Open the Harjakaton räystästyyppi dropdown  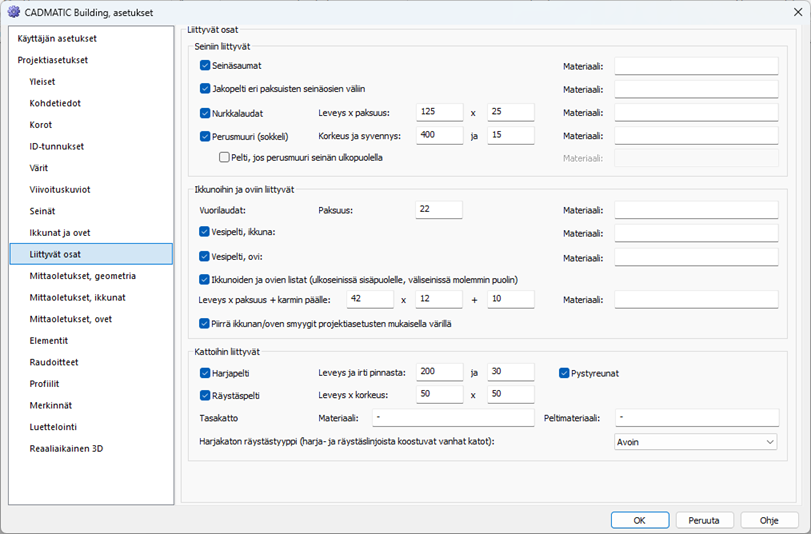point(695,441)
